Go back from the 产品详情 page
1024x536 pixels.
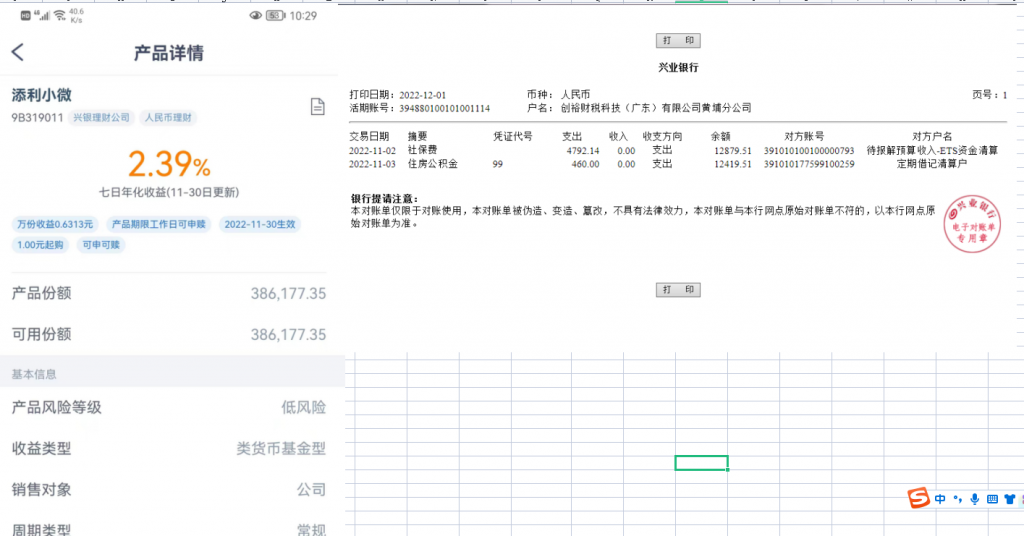click(18, 52)
